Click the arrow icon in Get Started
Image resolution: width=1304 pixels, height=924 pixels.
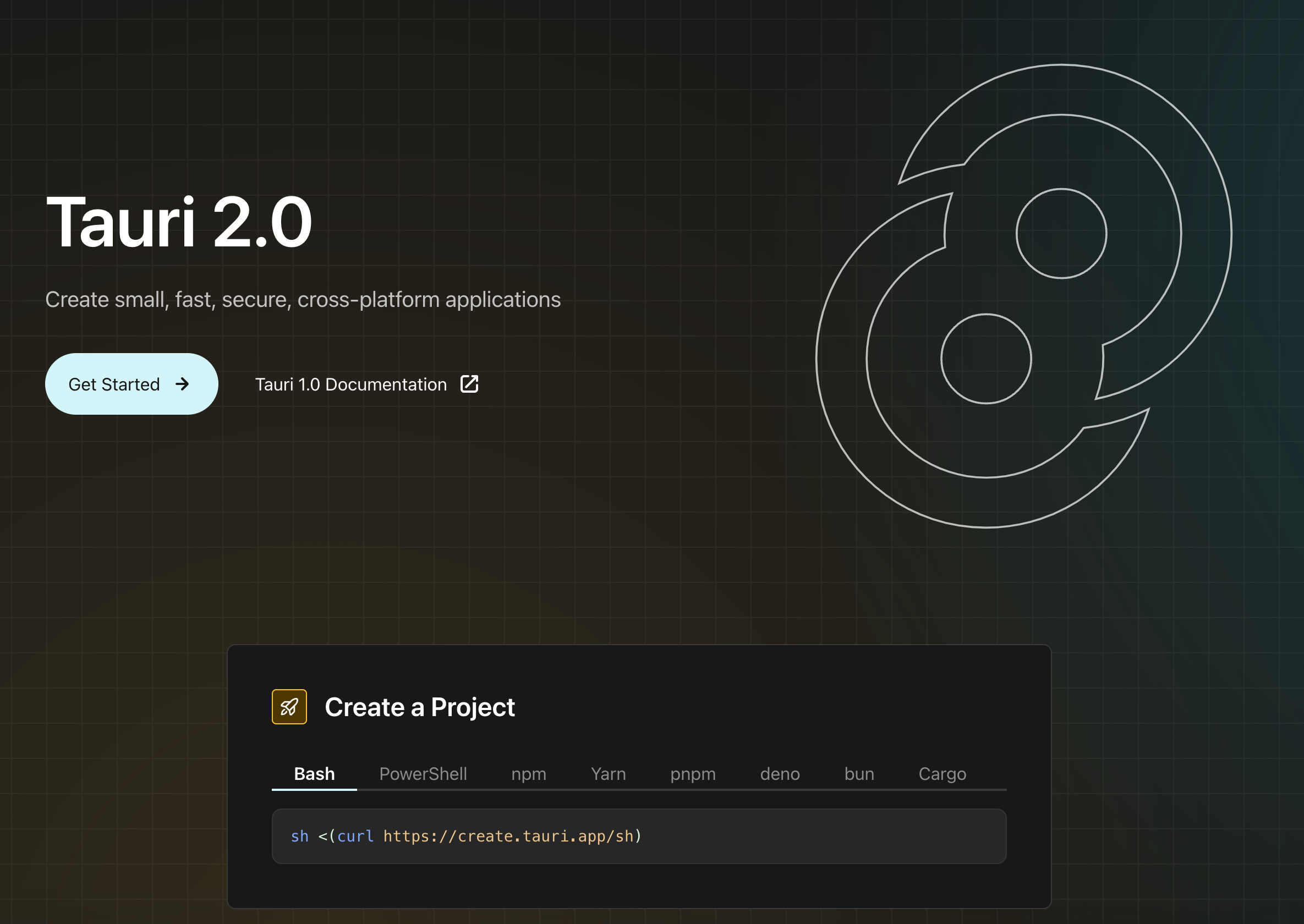coord(182,384)
